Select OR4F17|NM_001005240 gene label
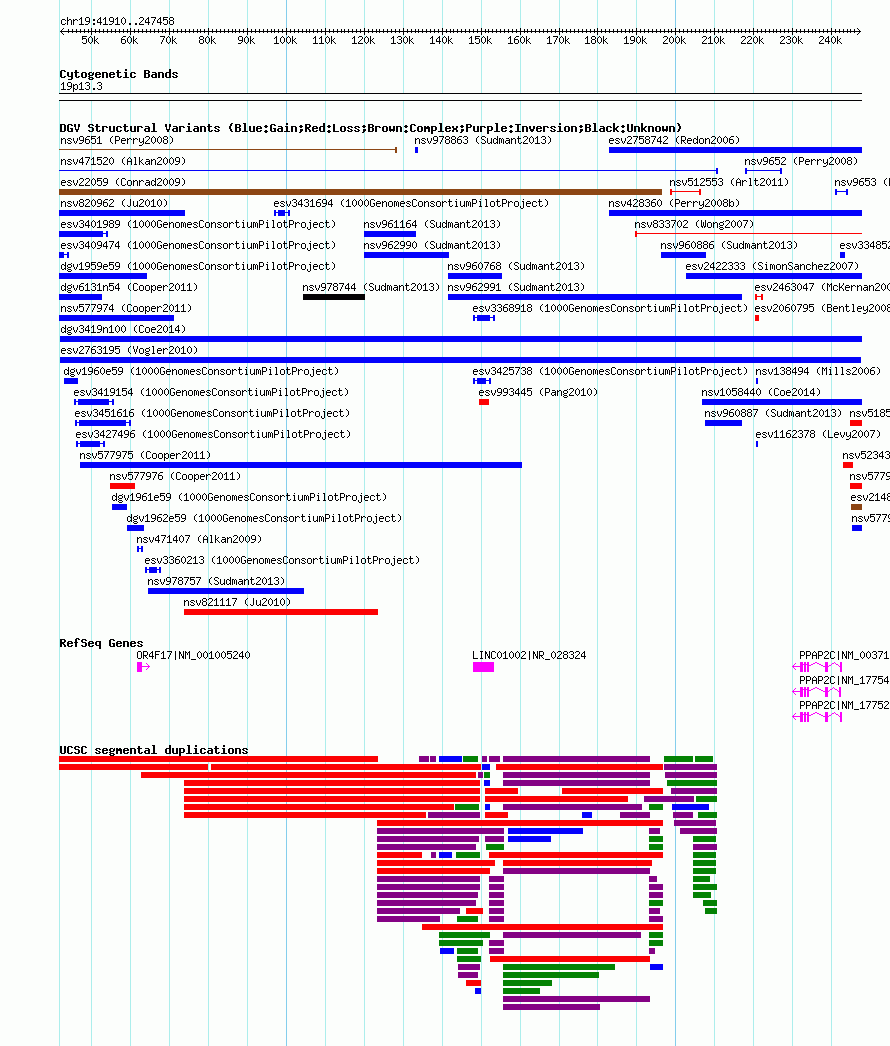The image size is (890, 1046). (x=193, y=656)
